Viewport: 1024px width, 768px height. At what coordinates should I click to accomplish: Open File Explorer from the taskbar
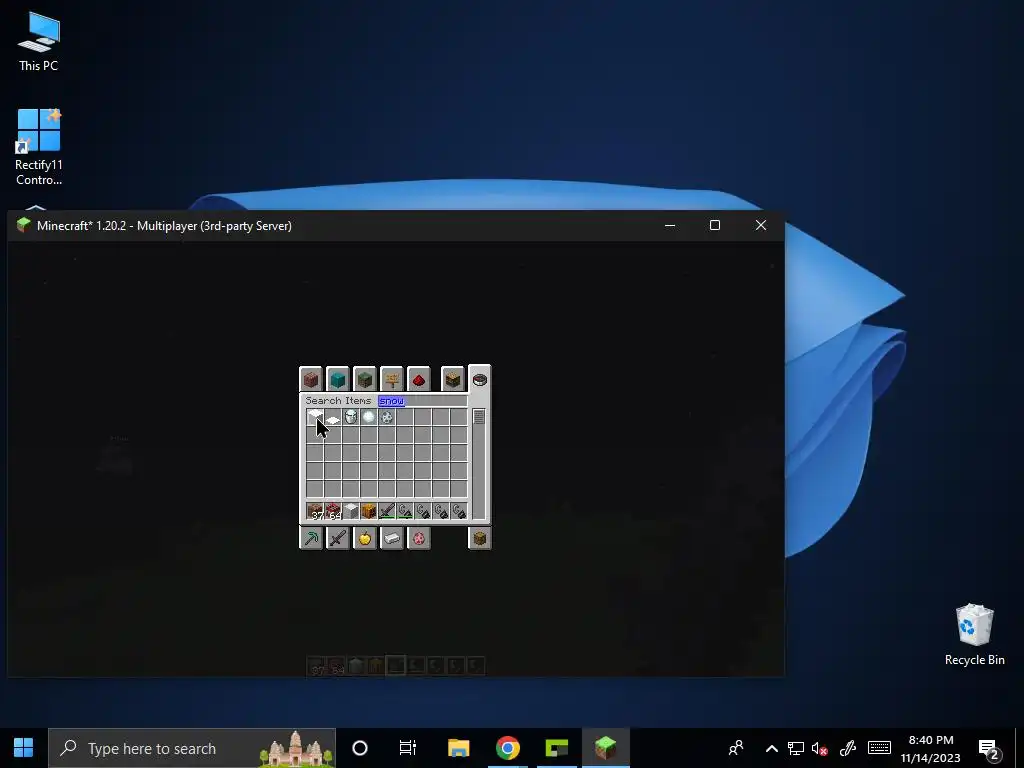[458, 748]
